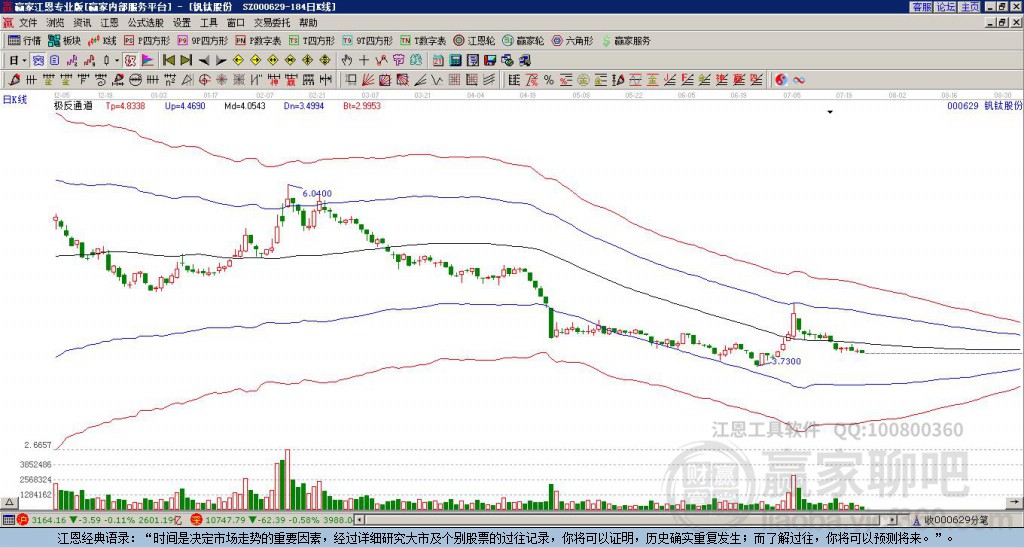This screenshot has height=548, width=1024.
Task: Open the 9P四方形 tool
Action: click(x=202, y=40)
